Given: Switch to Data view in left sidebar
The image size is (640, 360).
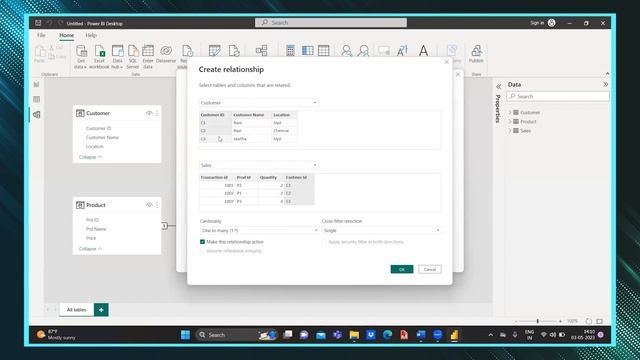Looking at the screenshot, I should [36, 99].
